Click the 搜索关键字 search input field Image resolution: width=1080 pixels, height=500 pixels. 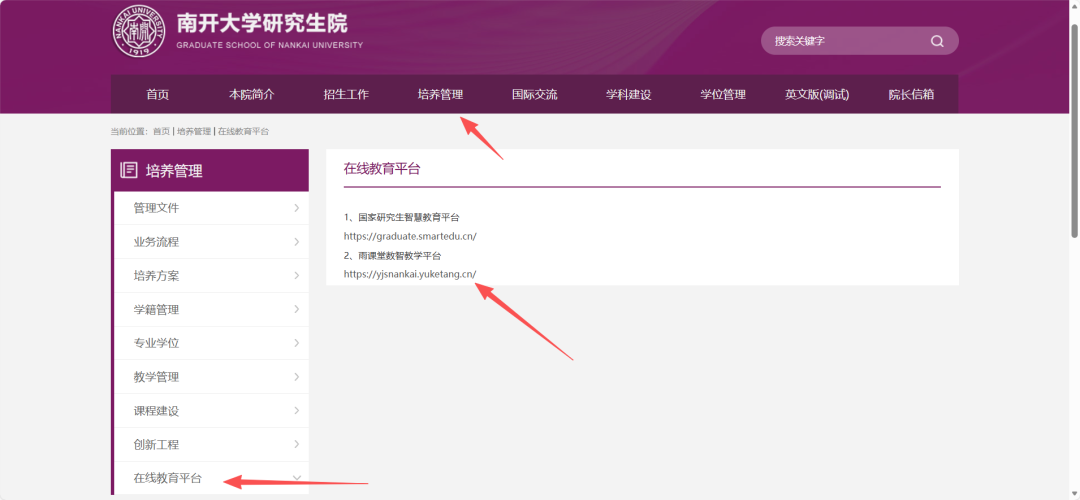click(860, 41)
